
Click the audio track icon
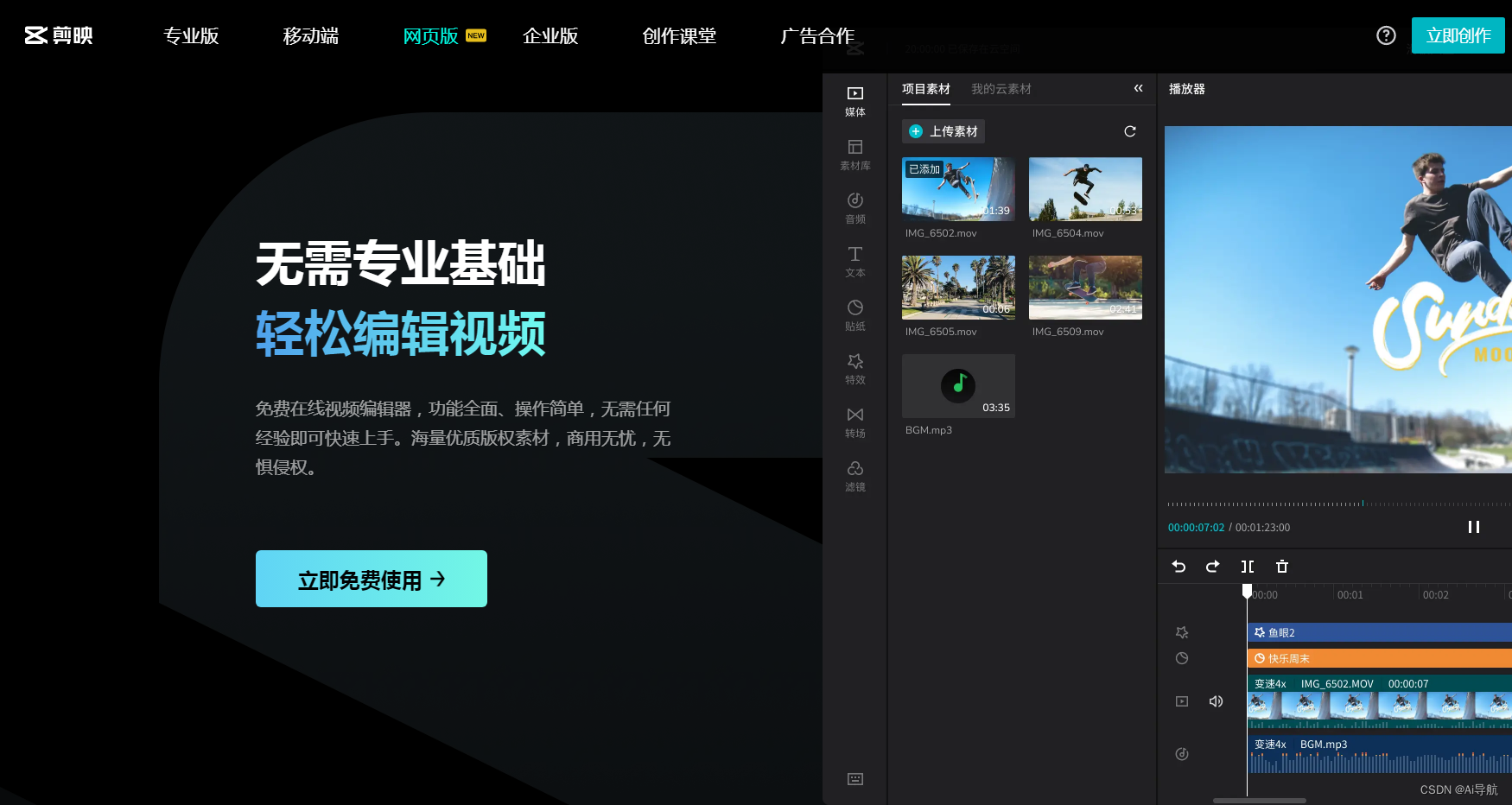(x=1182, y=754)
